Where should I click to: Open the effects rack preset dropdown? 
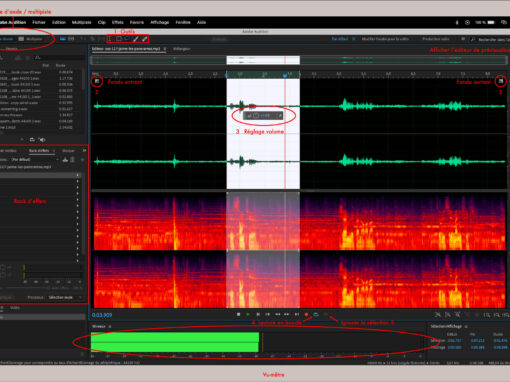coord(34,160)
